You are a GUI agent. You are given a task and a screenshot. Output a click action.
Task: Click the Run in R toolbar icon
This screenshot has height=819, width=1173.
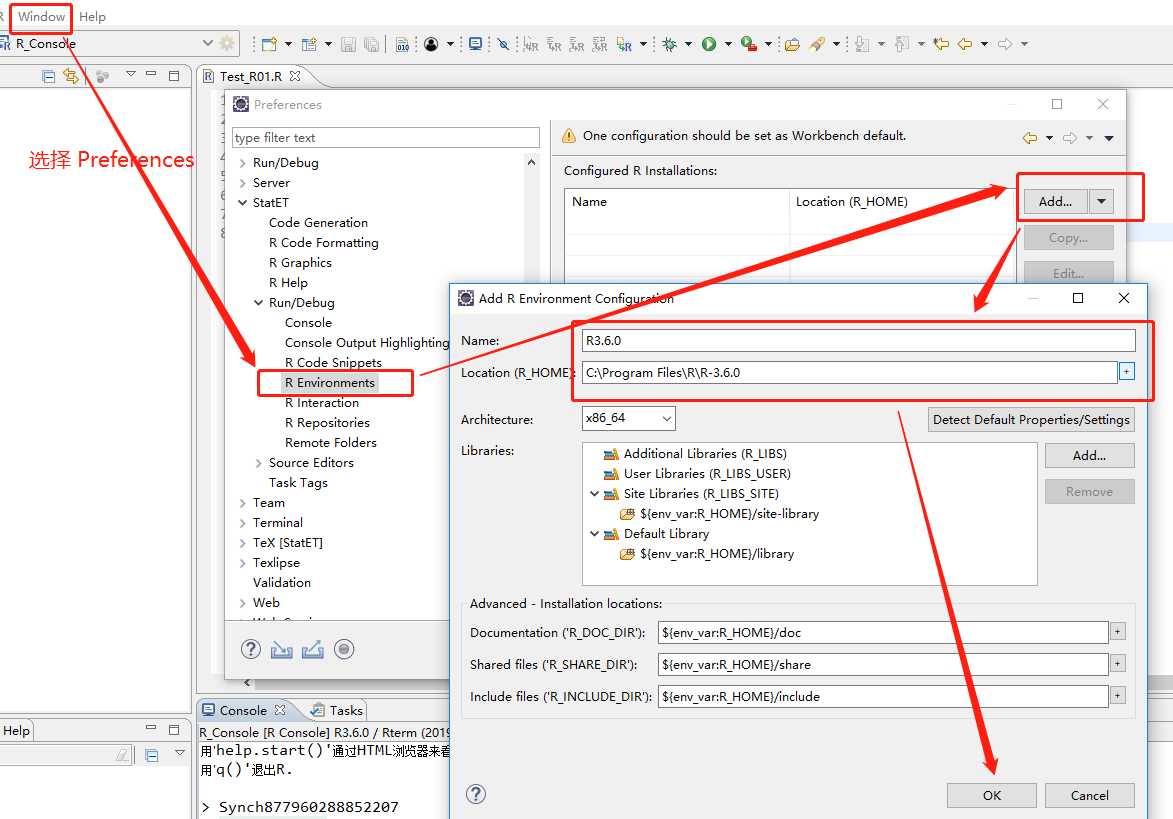pyautogui.click(x=624, y=44)
